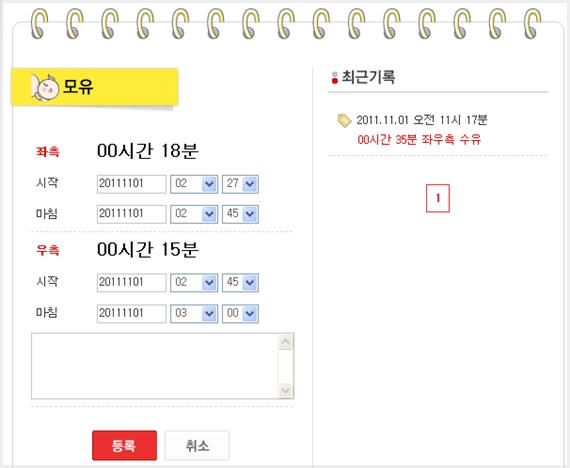The width and height of the screenshot is (570, 468).
Task: Open the 00시간 35분 좌우측 수유 record
Action: [419, 140]
